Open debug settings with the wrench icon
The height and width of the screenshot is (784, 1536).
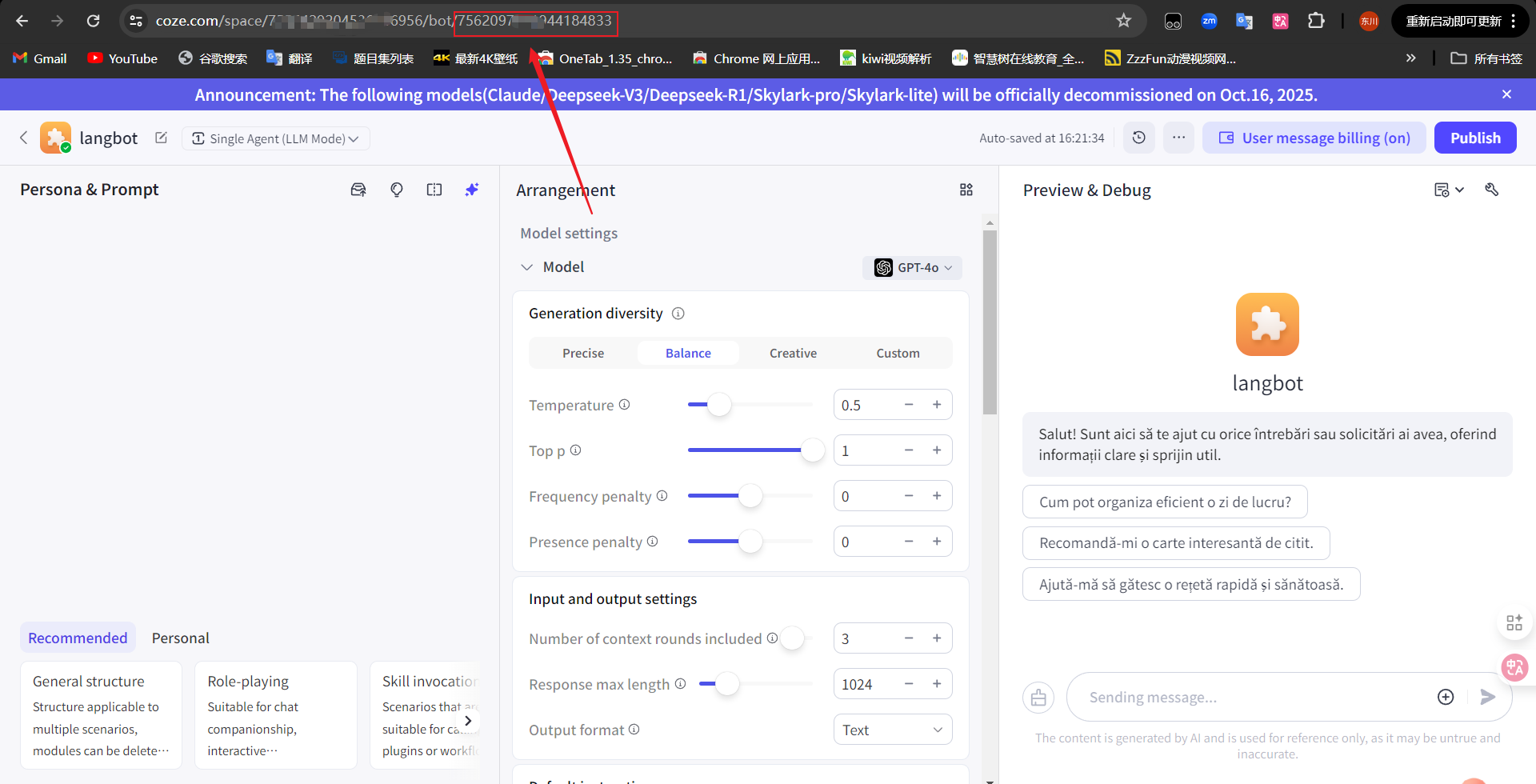(1493, 190)
